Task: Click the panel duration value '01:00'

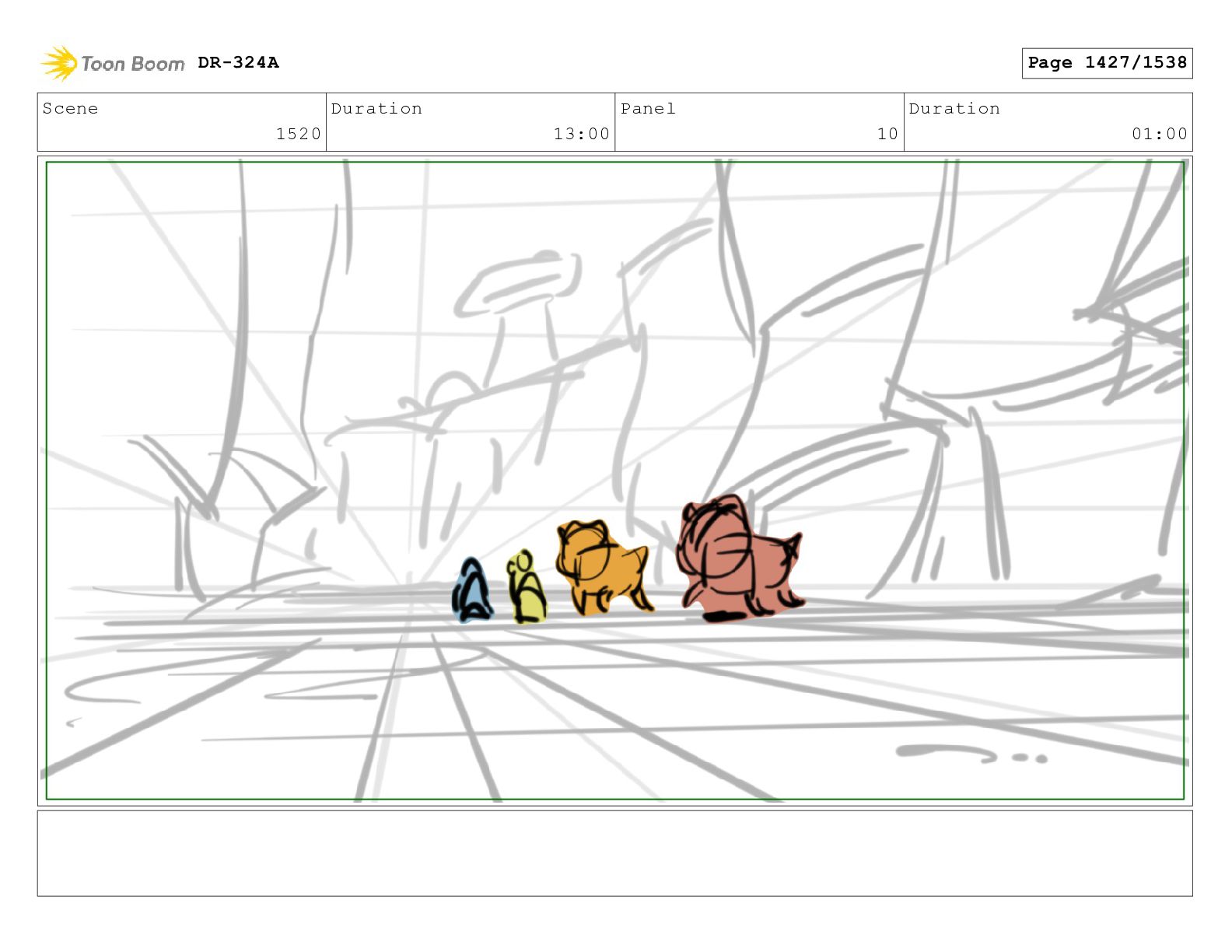Action: 1160,134
